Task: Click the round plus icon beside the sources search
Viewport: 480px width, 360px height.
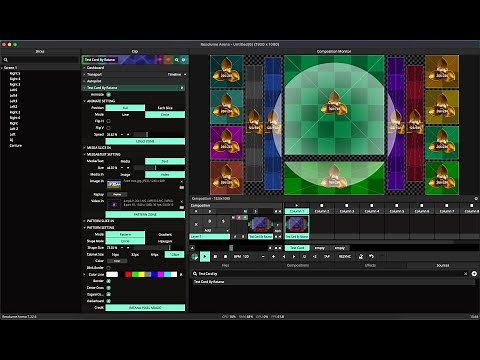Action: click(x=474, y=274)
